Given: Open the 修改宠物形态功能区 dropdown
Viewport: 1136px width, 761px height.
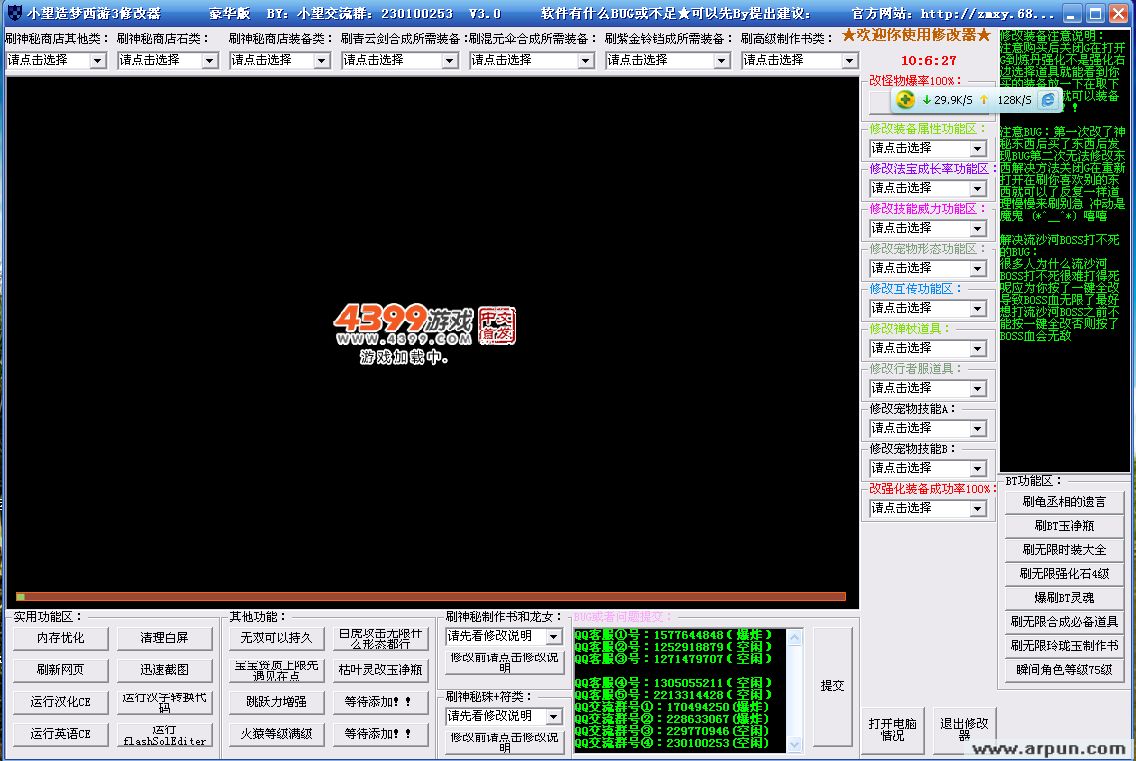Looking at the screenshot, I should pos(928,268).
